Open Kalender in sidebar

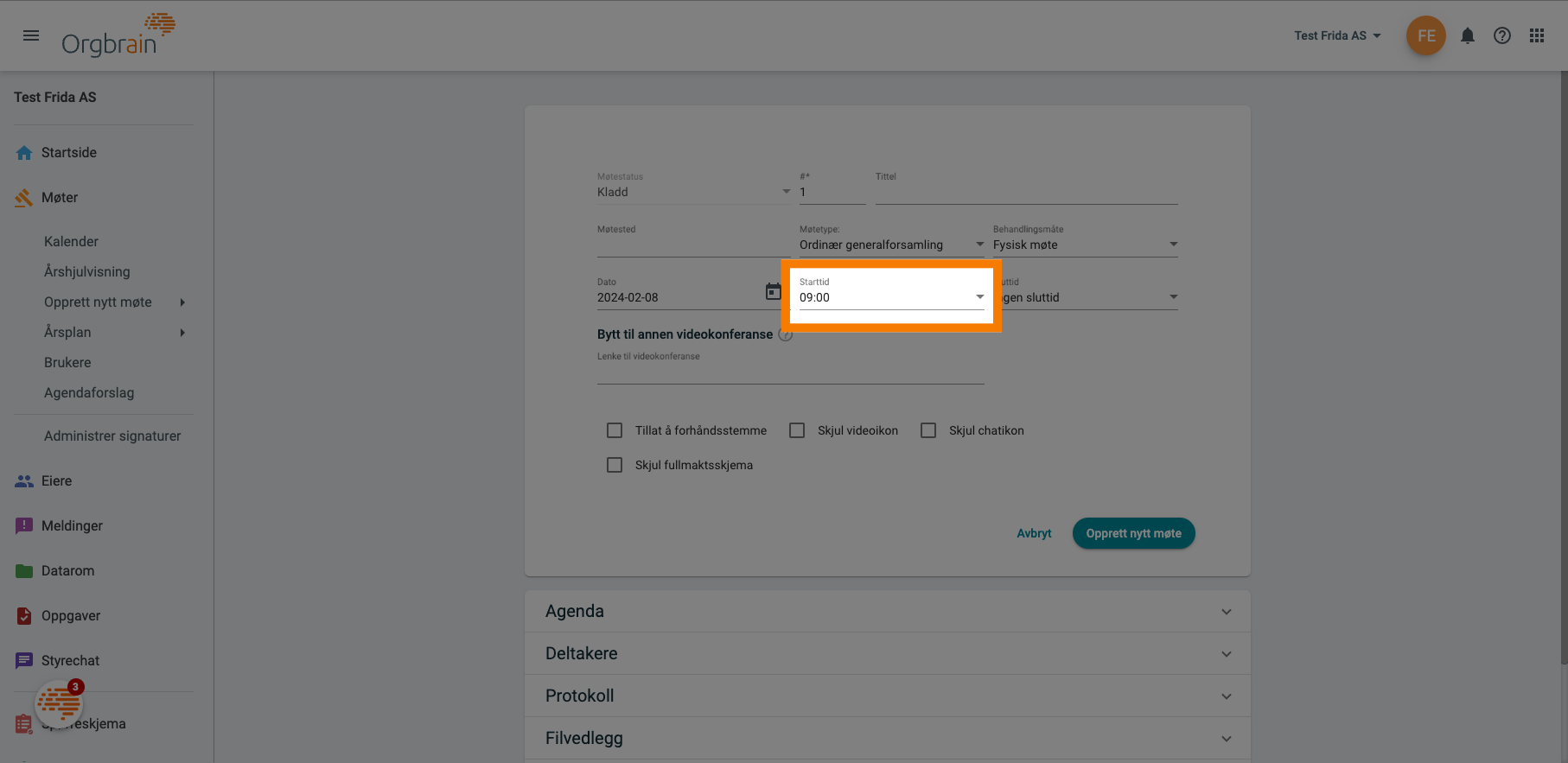point(71,242)
